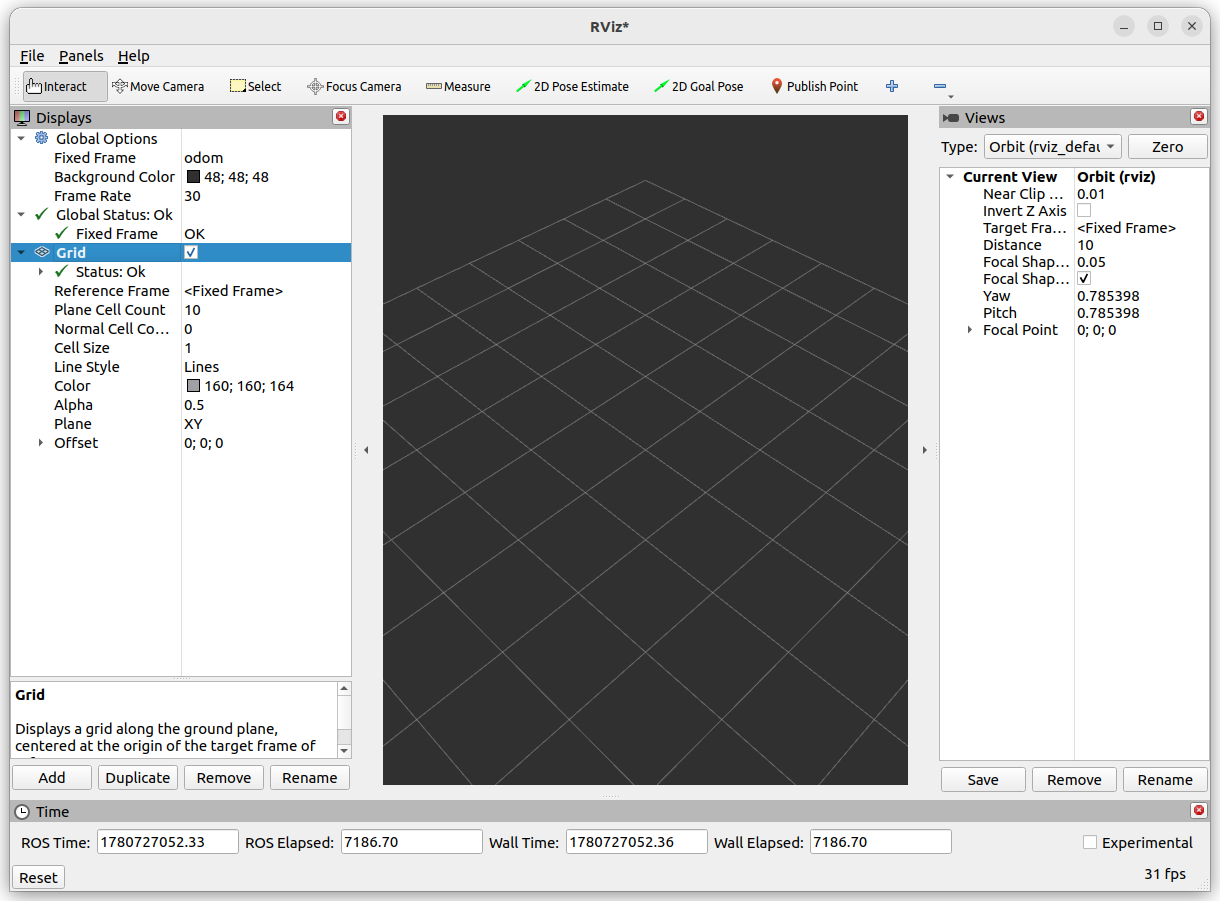Close the Views panel with red X

click(x=1199, y=117)
